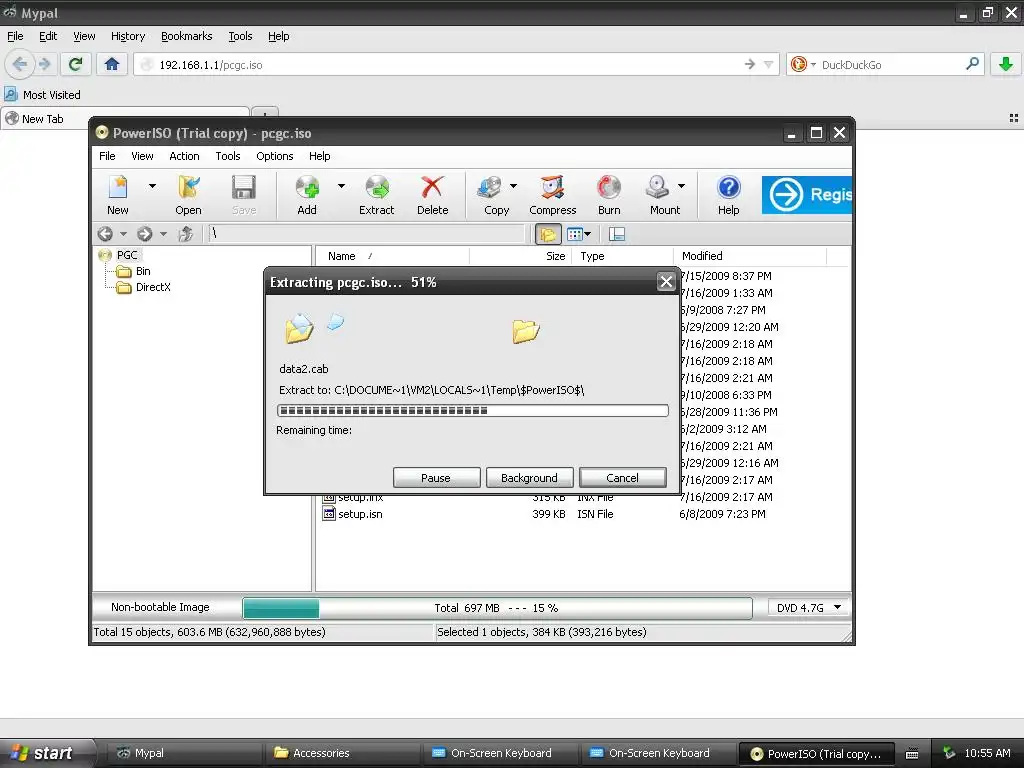Open the Mypal Bookmarks menu
The image size is (1024, 768).
point(187,37)
